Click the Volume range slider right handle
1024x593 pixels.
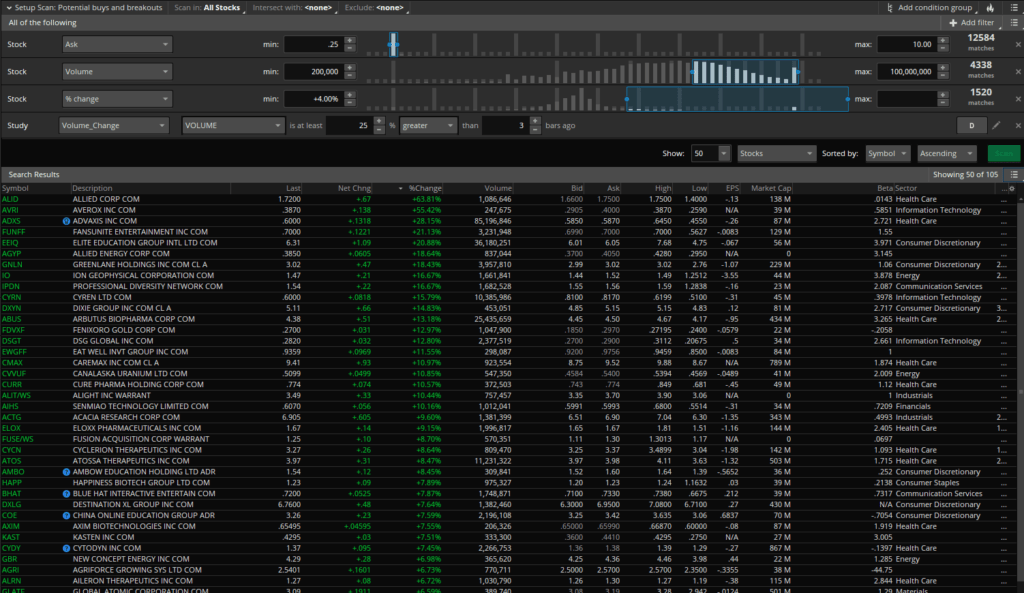797,72
